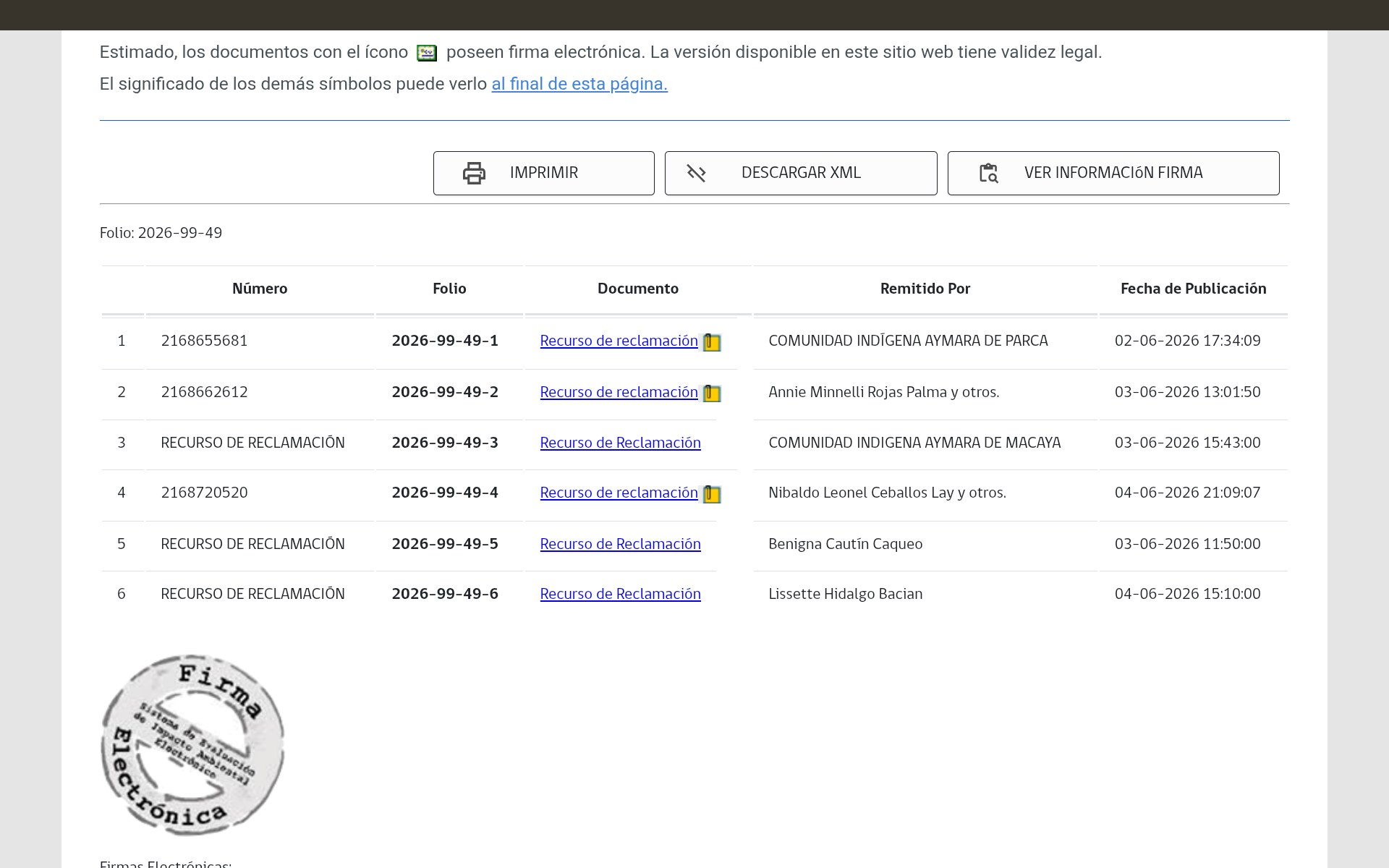Click the printer icon in IMPRIMIR button

point(474,173)
